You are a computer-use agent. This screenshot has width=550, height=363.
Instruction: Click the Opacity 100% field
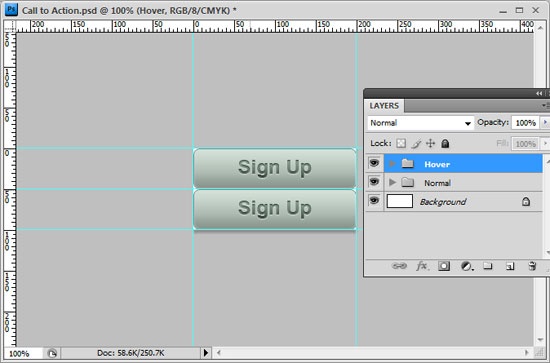coord(525,123)
